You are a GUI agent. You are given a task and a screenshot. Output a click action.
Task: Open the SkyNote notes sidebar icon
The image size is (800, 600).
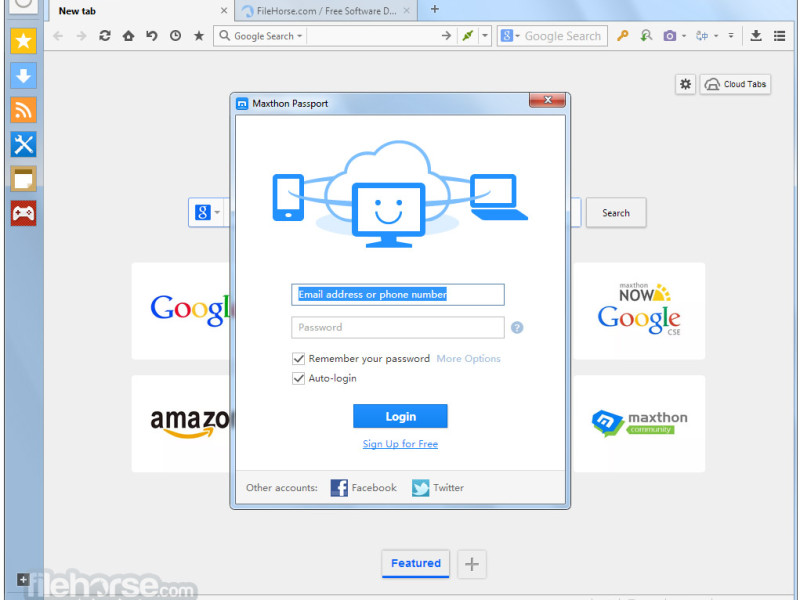click(x=23, y=179)
